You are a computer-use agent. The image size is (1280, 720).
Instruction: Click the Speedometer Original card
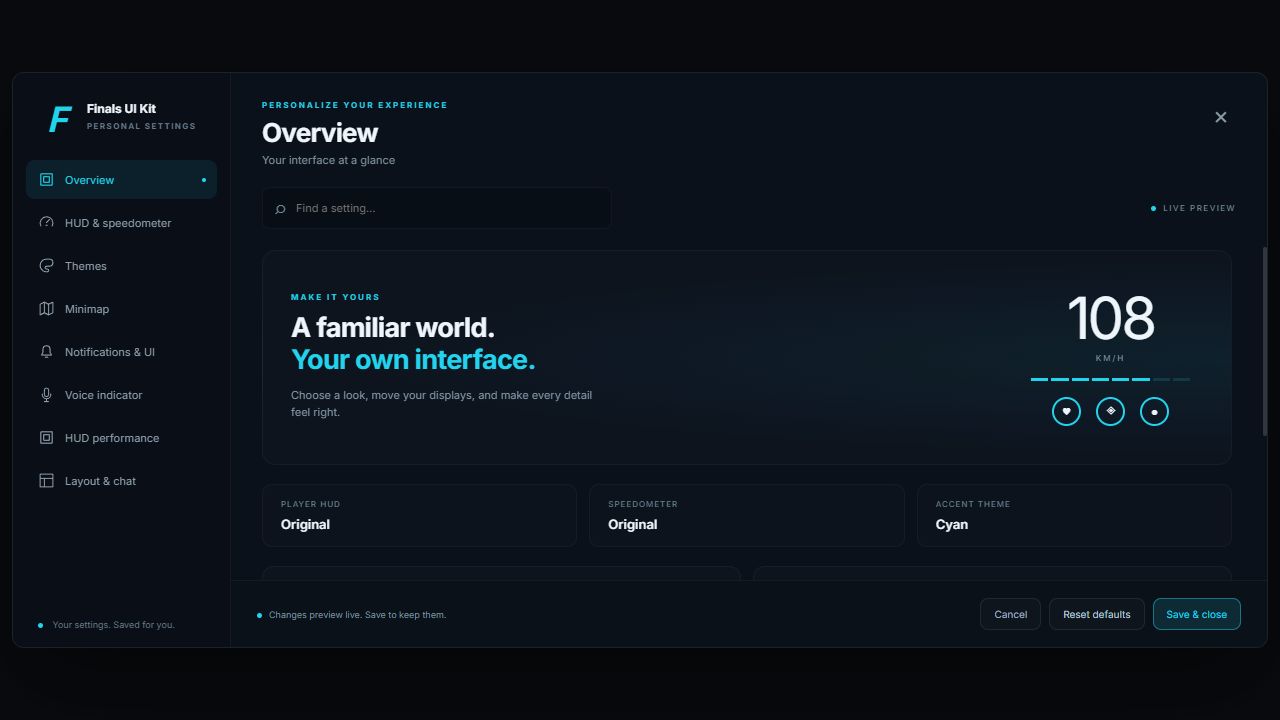pos(746,516)
